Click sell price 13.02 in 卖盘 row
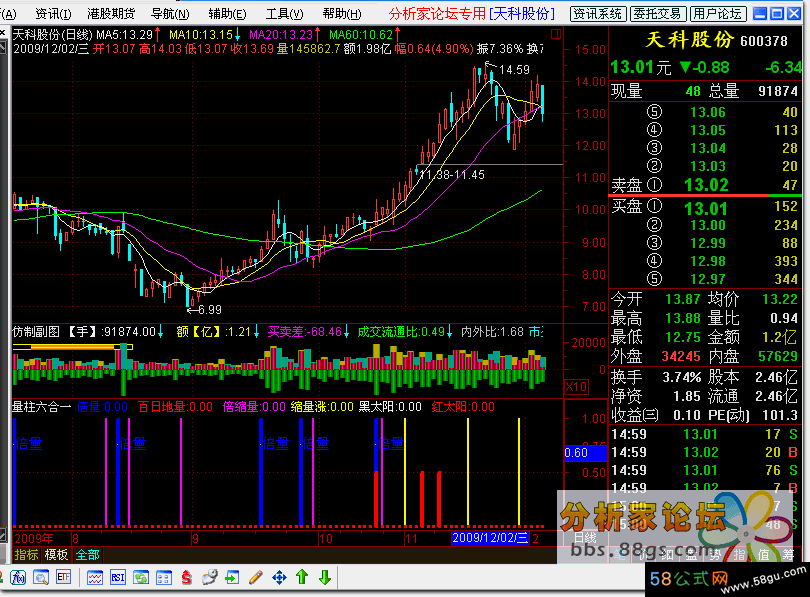Image resolution: width=810 pixels, height=597 pixels. coord(706,185)
